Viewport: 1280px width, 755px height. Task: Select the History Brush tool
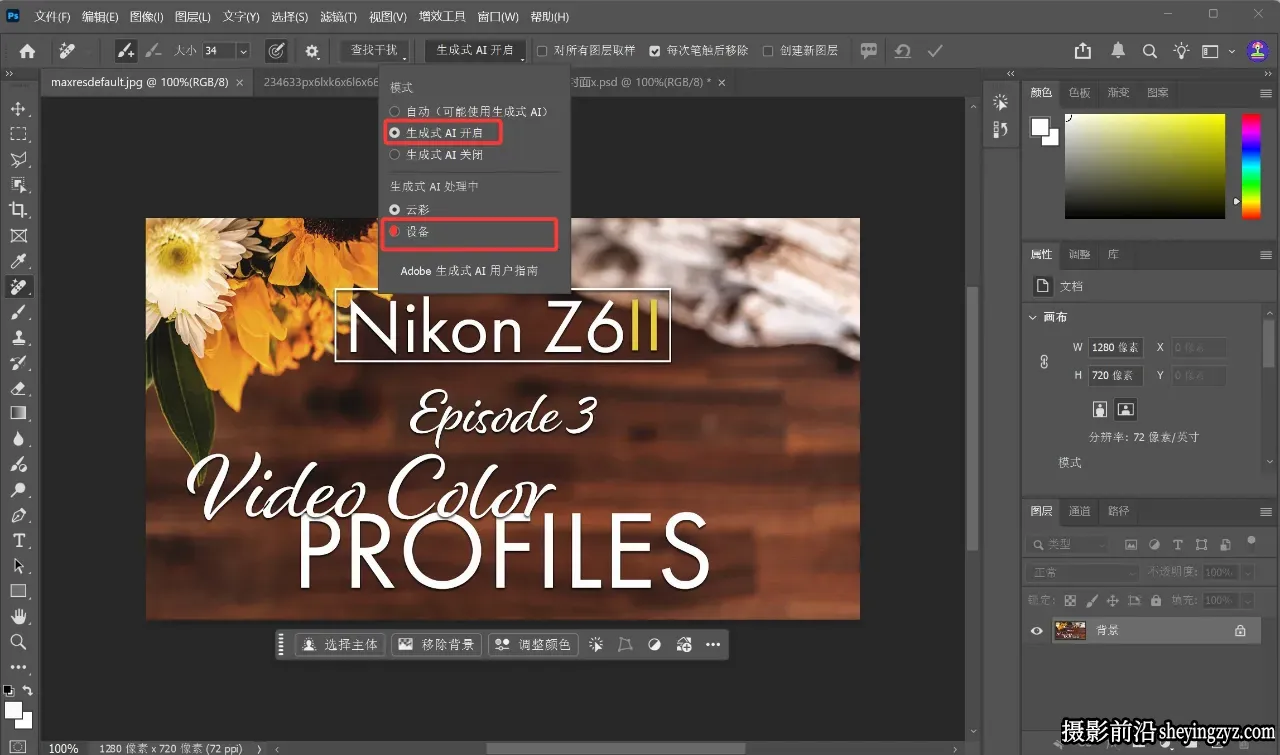coord(18,363)
